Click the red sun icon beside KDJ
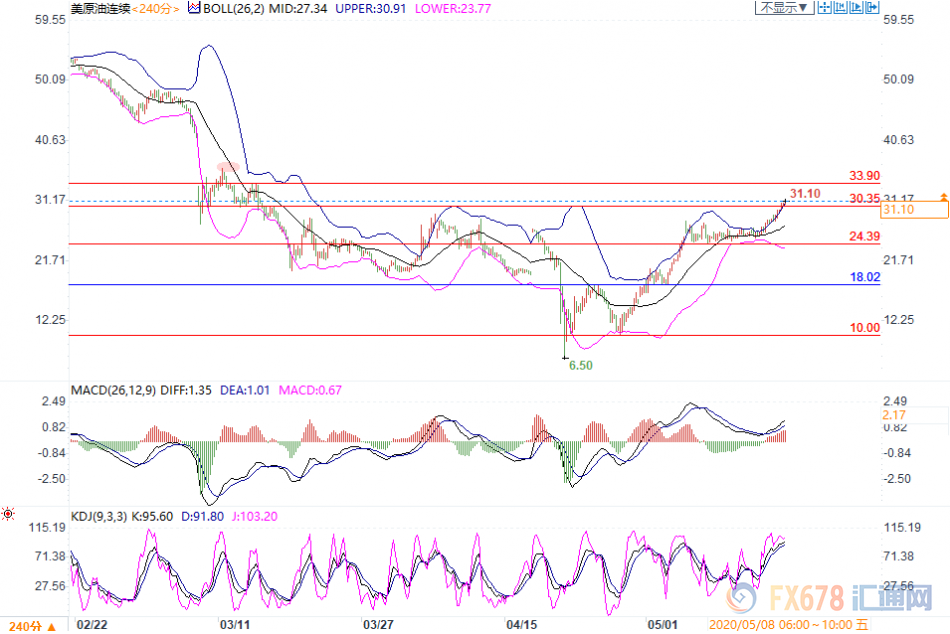Screen dimensions: 950x634 point(8,514)
